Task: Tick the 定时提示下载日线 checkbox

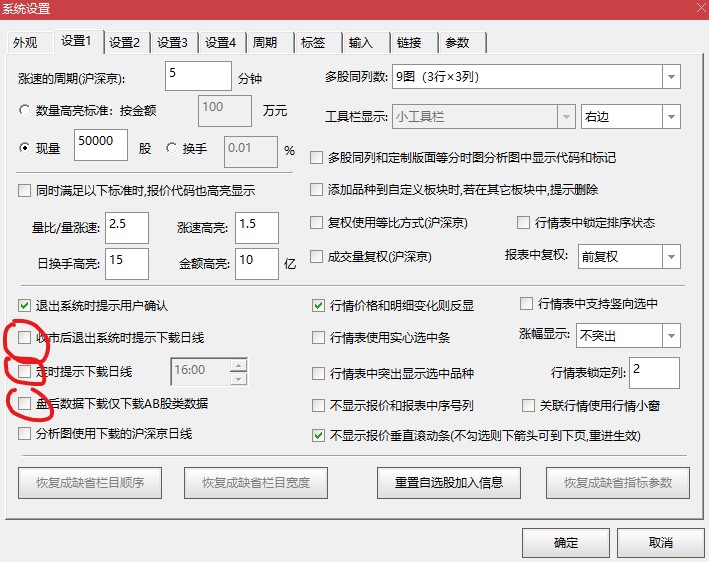Action: (25, 372)
